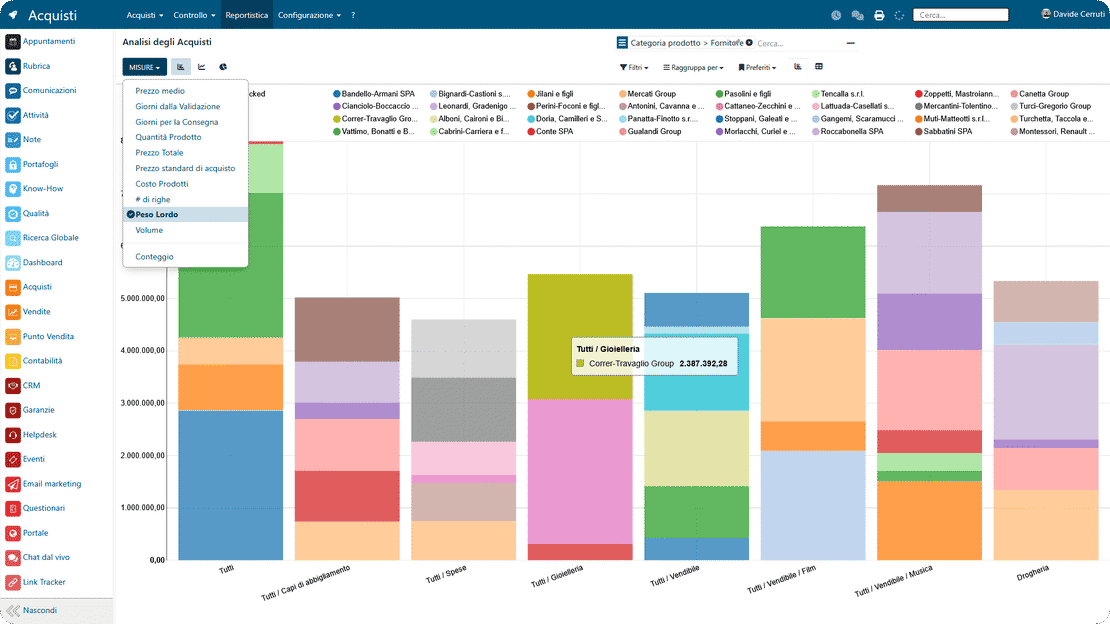The width and height of the screenshot is (1110, 624).
Task: Toggle Mercati Group legend series
Action: 647,93
